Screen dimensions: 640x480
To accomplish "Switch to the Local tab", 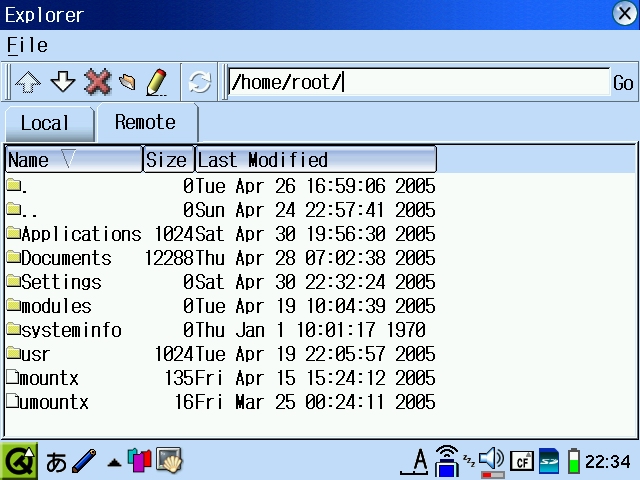I will point(46,123).
